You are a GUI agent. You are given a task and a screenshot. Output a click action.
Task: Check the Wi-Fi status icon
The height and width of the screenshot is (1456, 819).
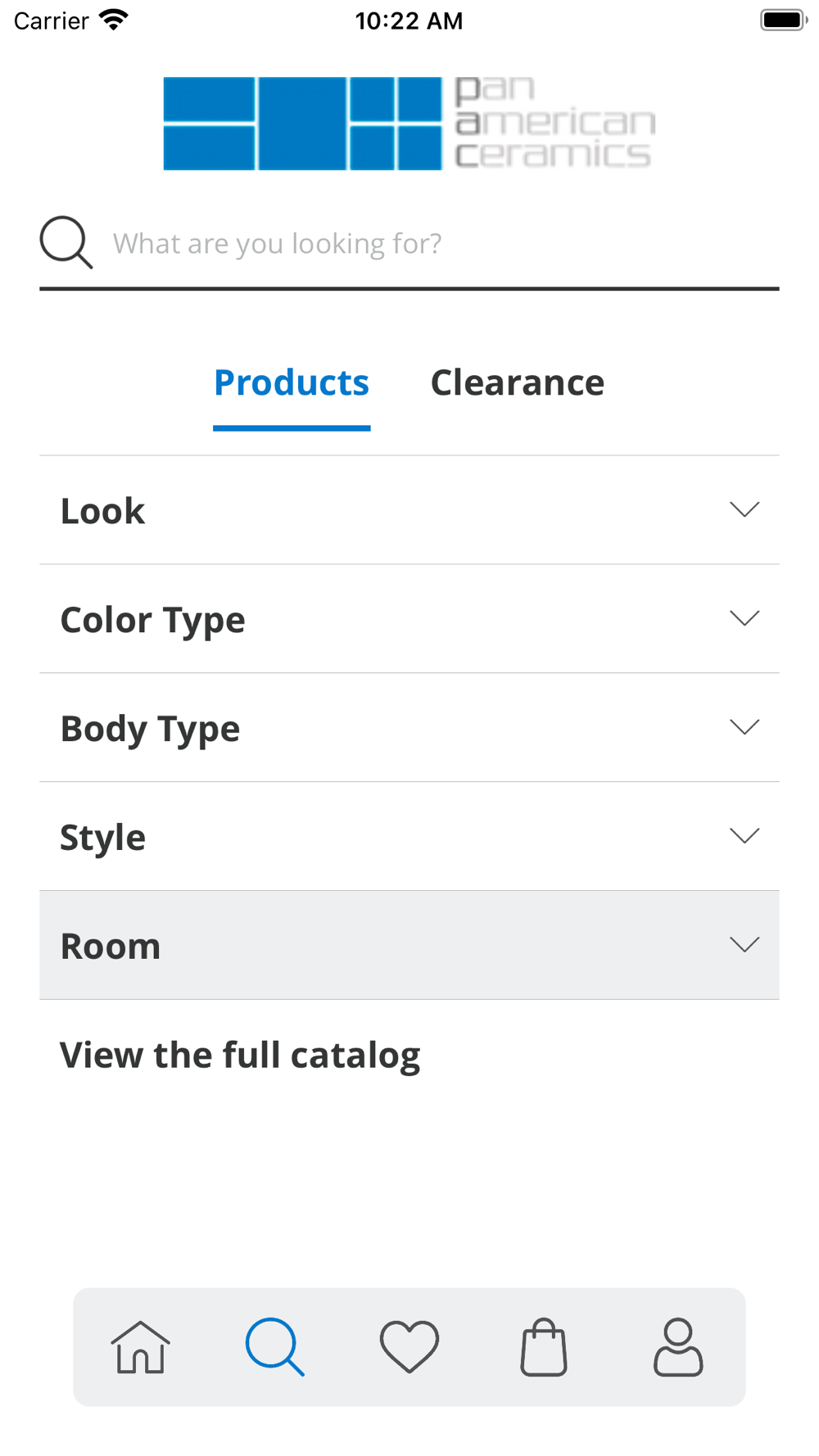[114, 20]
